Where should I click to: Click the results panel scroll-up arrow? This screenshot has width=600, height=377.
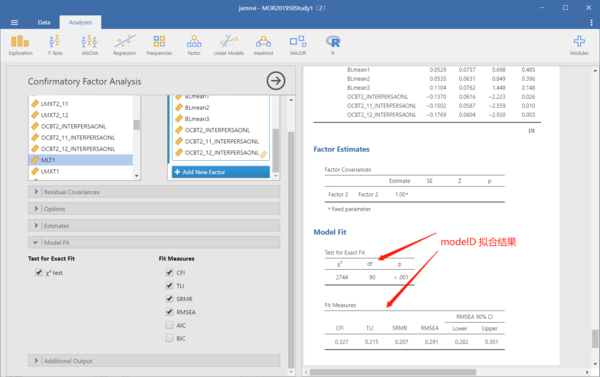595,70
